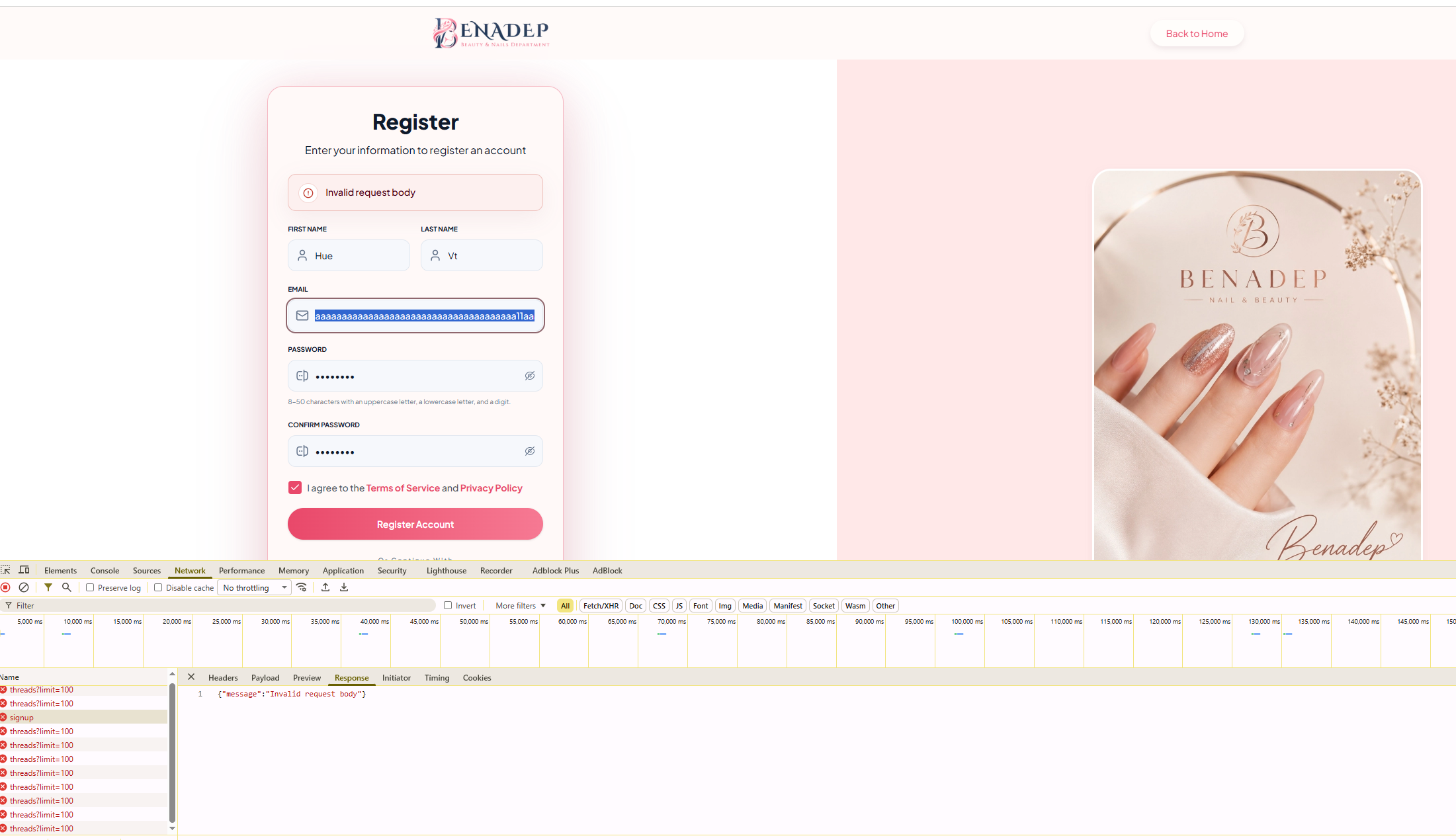This screenshot has width=1456, height=840.
Task: Click the error alert icon beside Invalid request body
Action: 308,193
